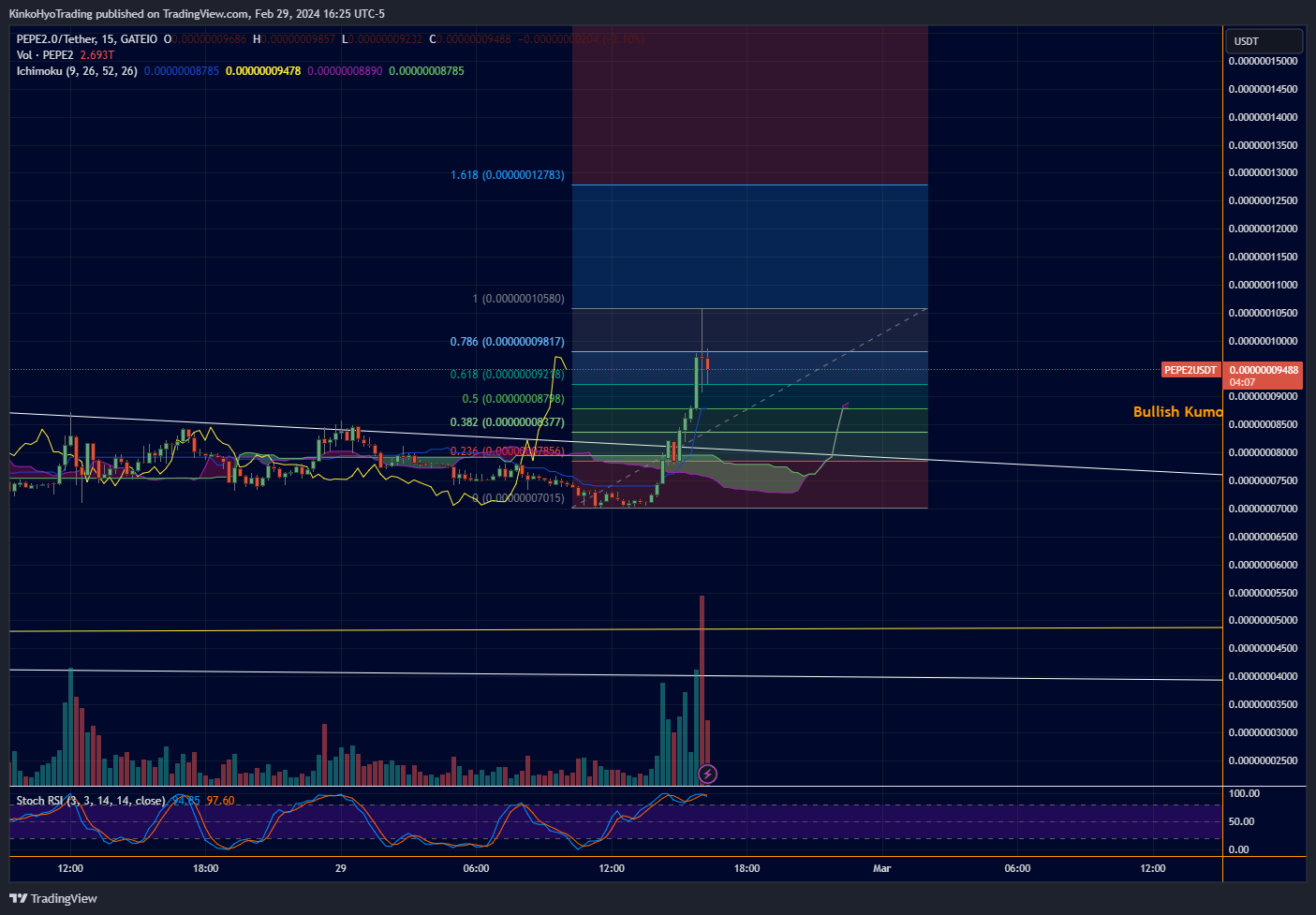This screenshot has width=1316, height=915.
Task: Click the 04:07 candle countdown label
Action: [1243, 382]
